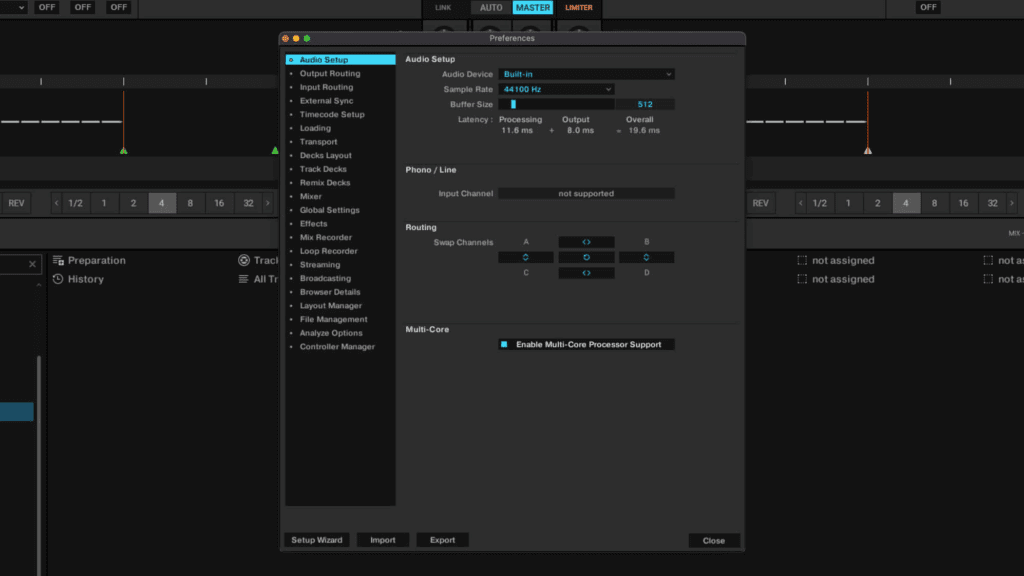
Task: Click the swap A and B channels icon
Action: pyautogui.click(x=586, y=242)
